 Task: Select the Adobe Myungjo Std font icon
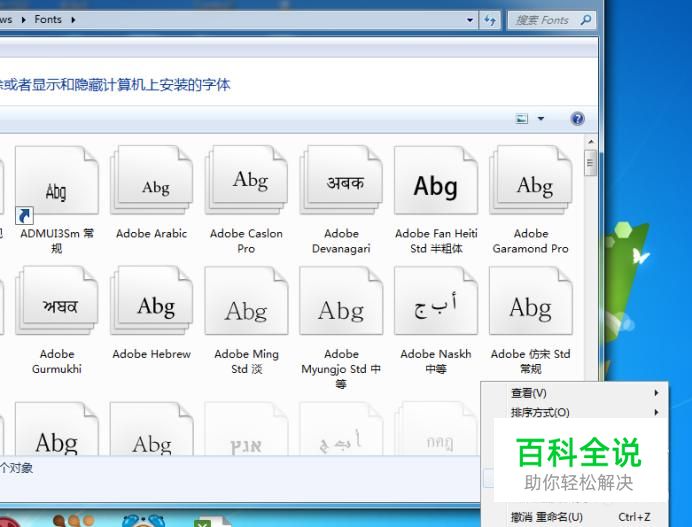[x=341, y=301]
